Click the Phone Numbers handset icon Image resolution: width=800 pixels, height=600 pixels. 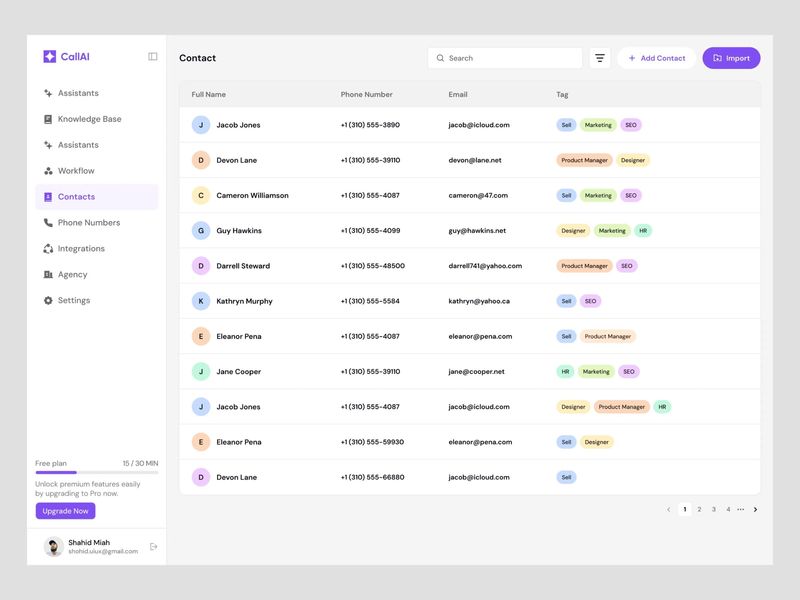(x=48, y=223)
